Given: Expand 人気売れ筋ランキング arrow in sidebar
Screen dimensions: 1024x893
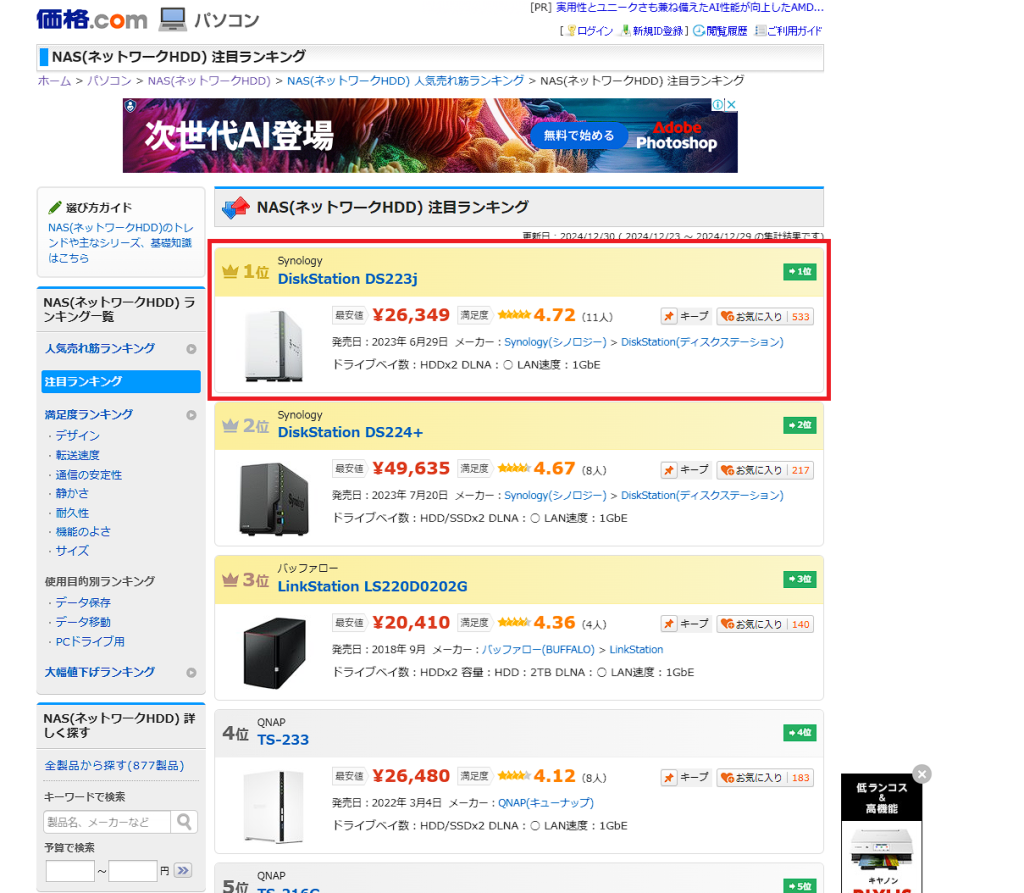Looking at the screenshot, I should tap(191, 349).
